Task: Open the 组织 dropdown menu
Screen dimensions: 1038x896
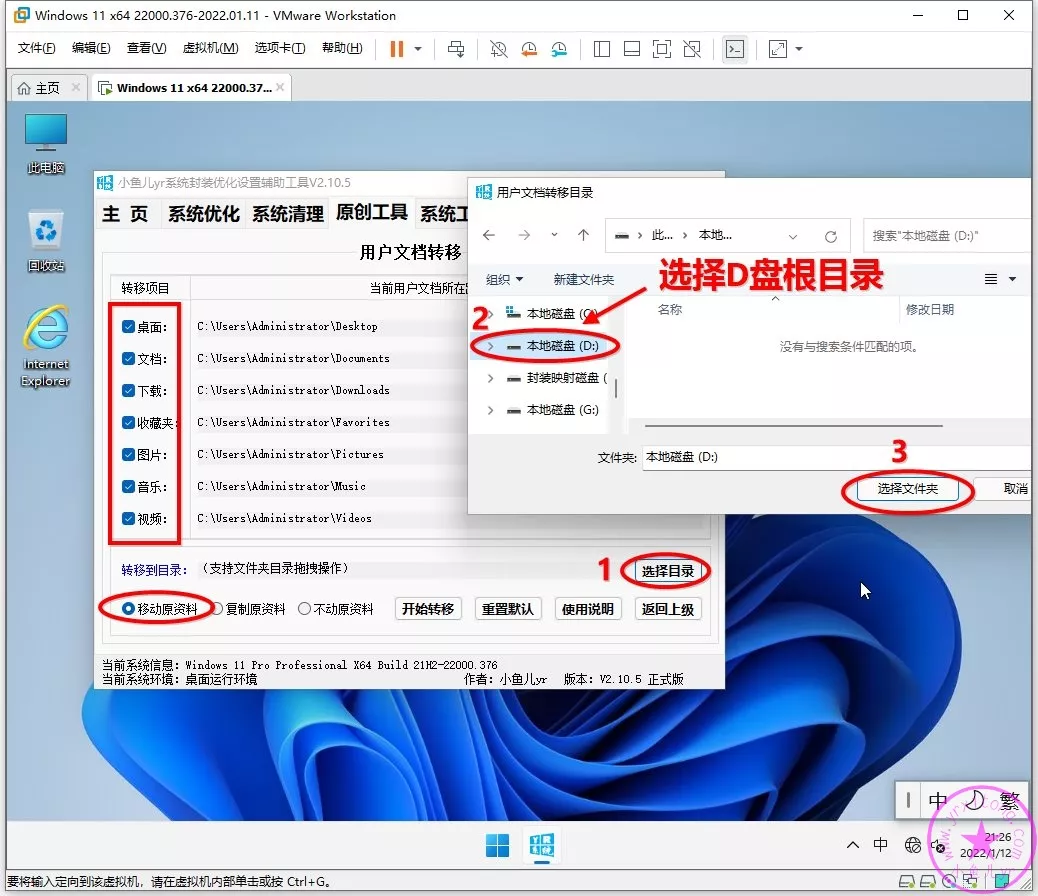Action: point(504,280)
